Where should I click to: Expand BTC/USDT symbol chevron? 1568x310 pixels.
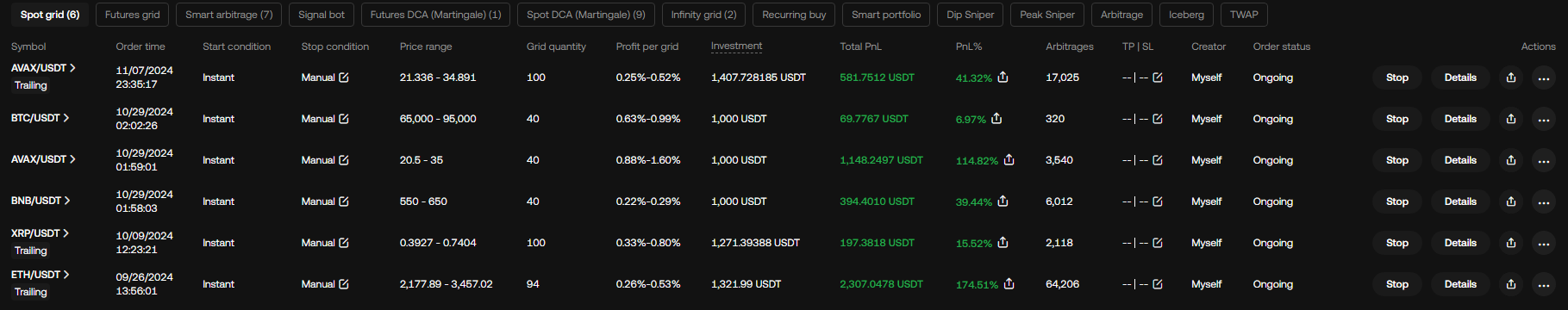tap(66, 118)
